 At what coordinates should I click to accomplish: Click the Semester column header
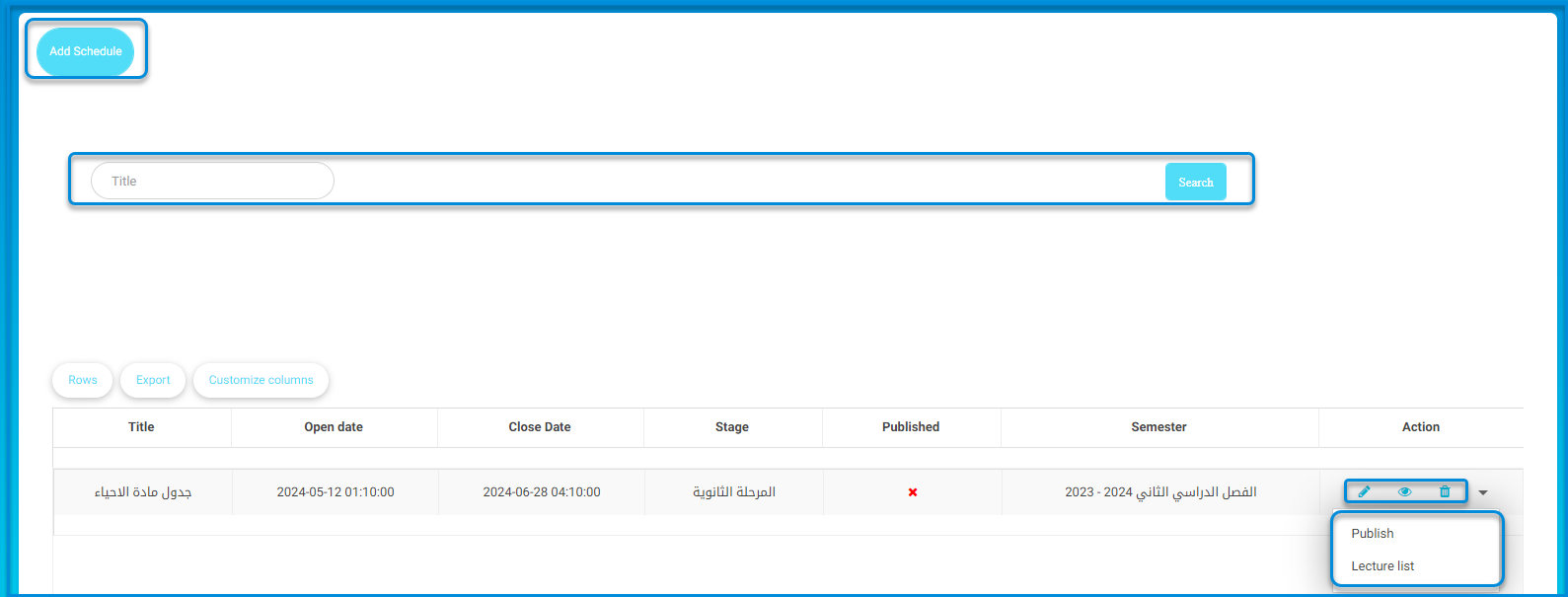(1159, 427)
